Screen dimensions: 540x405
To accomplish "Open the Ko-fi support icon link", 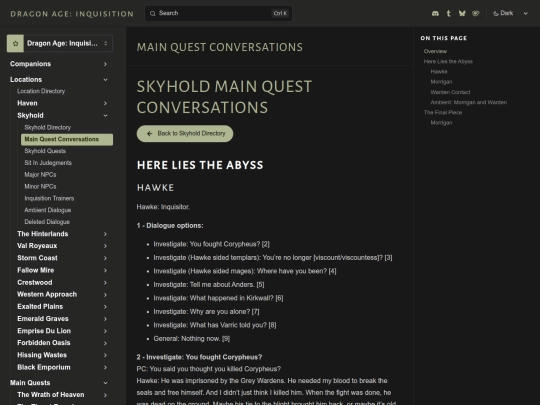I will 476,13.
